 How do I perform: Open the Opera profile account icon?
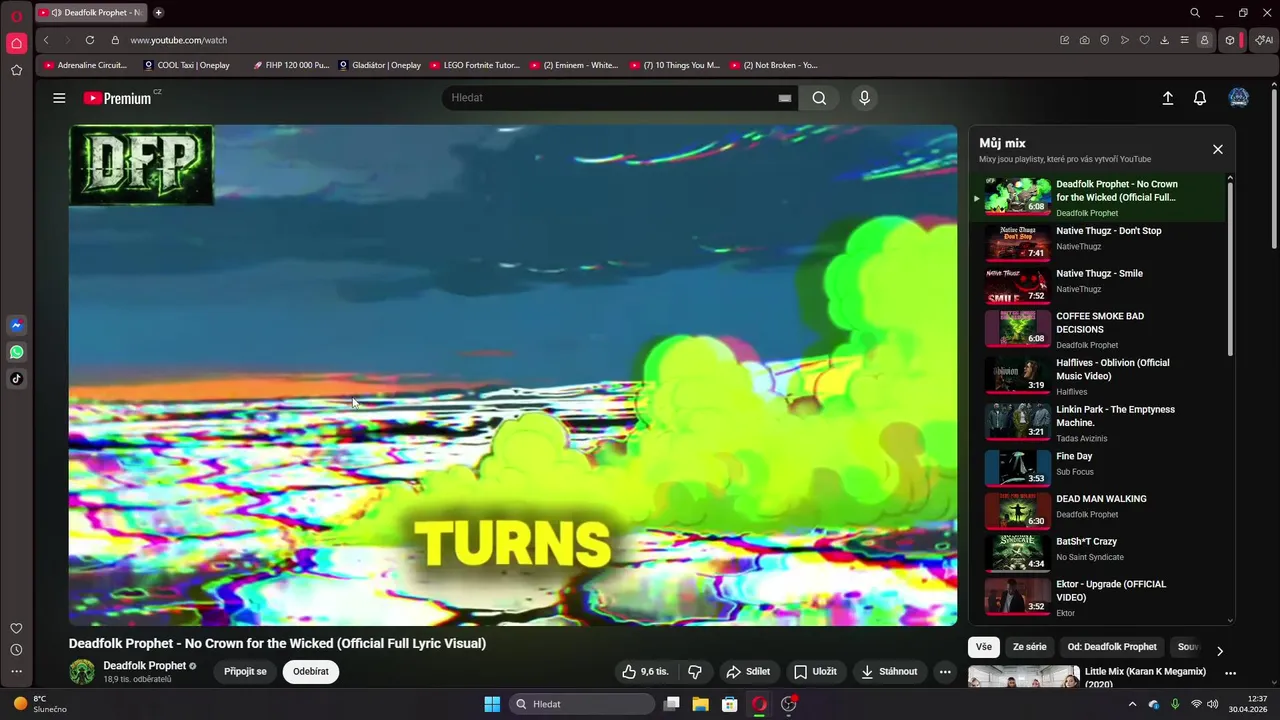coord(1204,40)
